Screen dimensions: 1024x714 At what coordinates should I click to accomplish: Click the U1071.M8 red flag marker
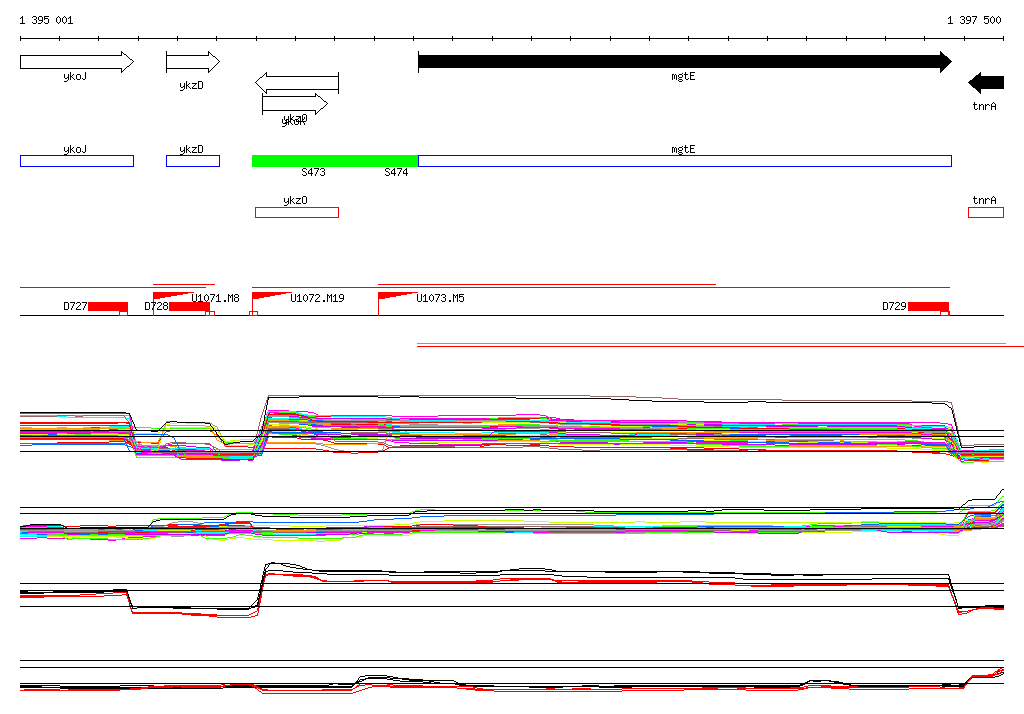172,297
